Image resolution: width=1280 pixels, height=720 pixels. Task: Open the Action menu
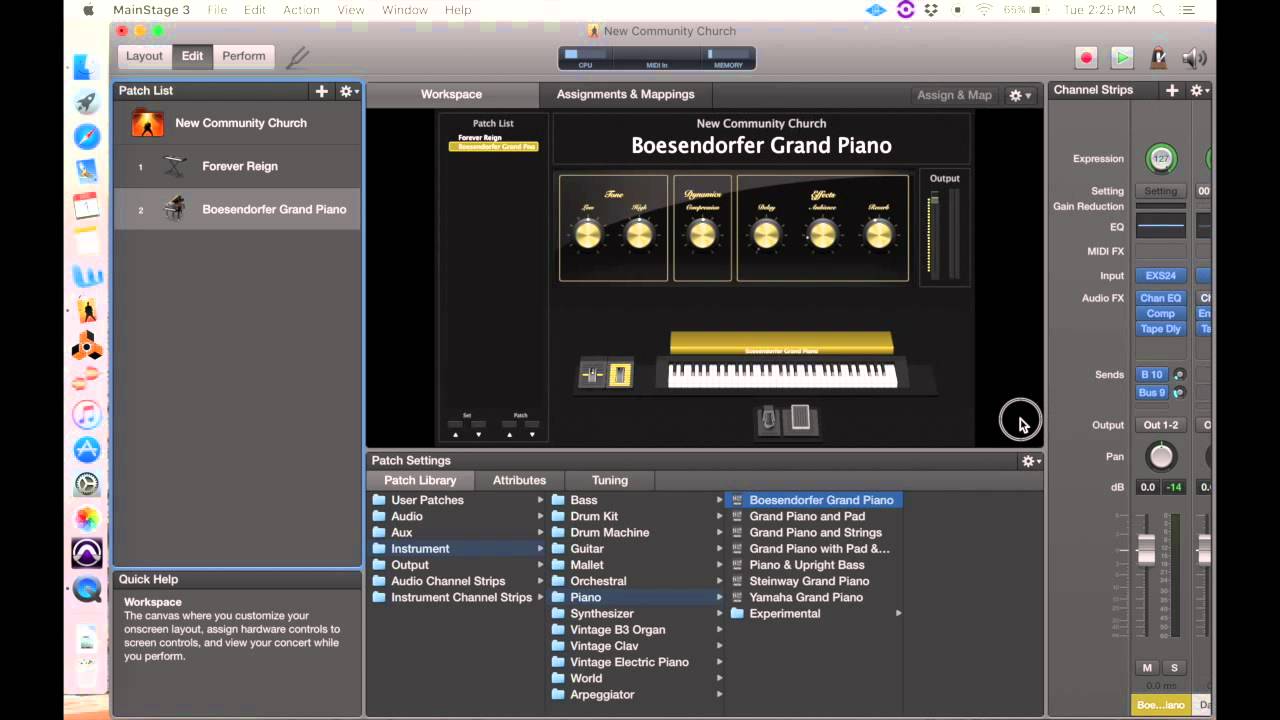[x=301, y=10]
